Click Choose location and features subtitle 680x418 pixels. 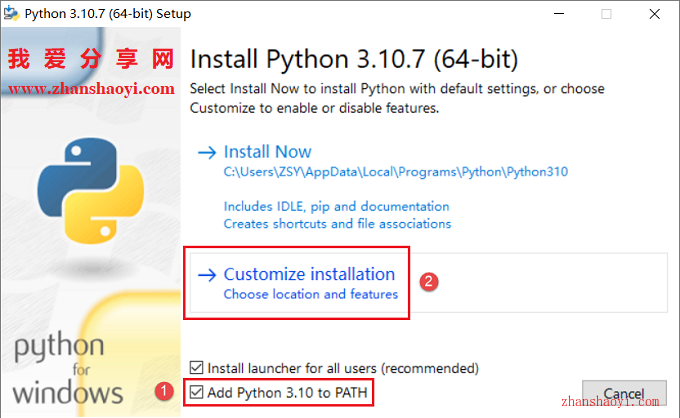click(x=311, y=294)
